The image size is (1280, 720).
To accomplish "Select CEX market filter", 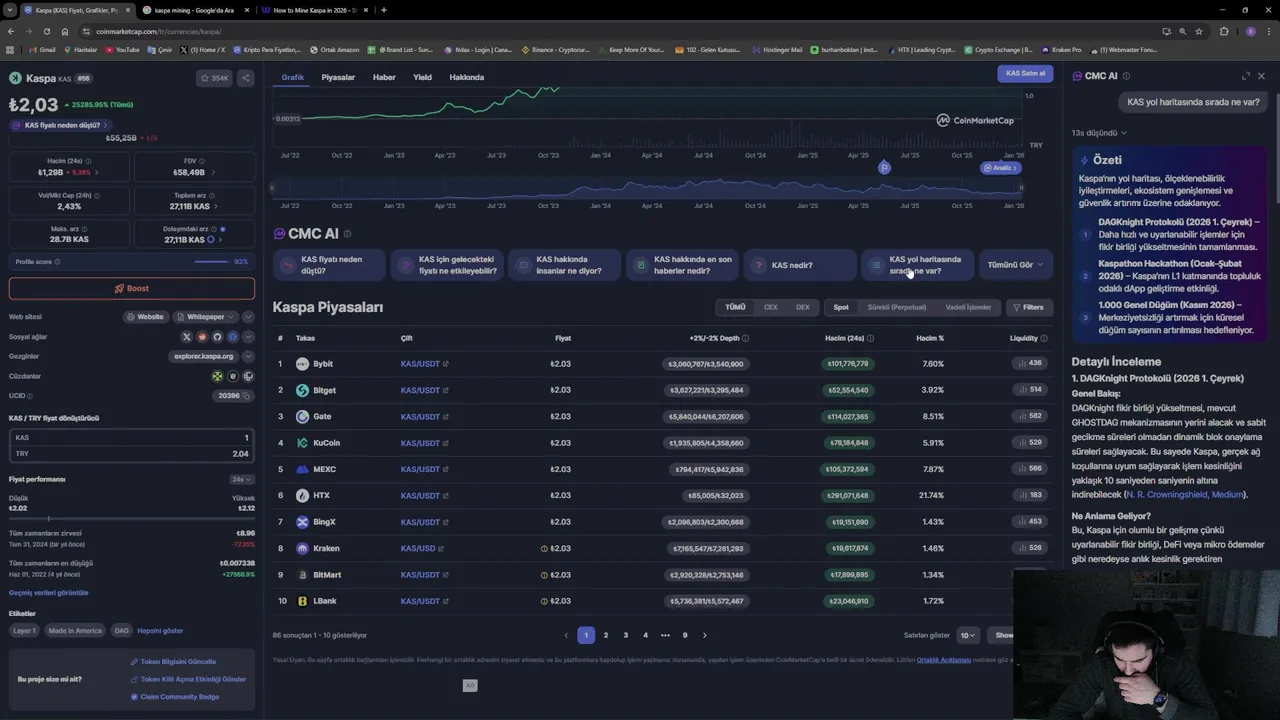I will [770, 307].
